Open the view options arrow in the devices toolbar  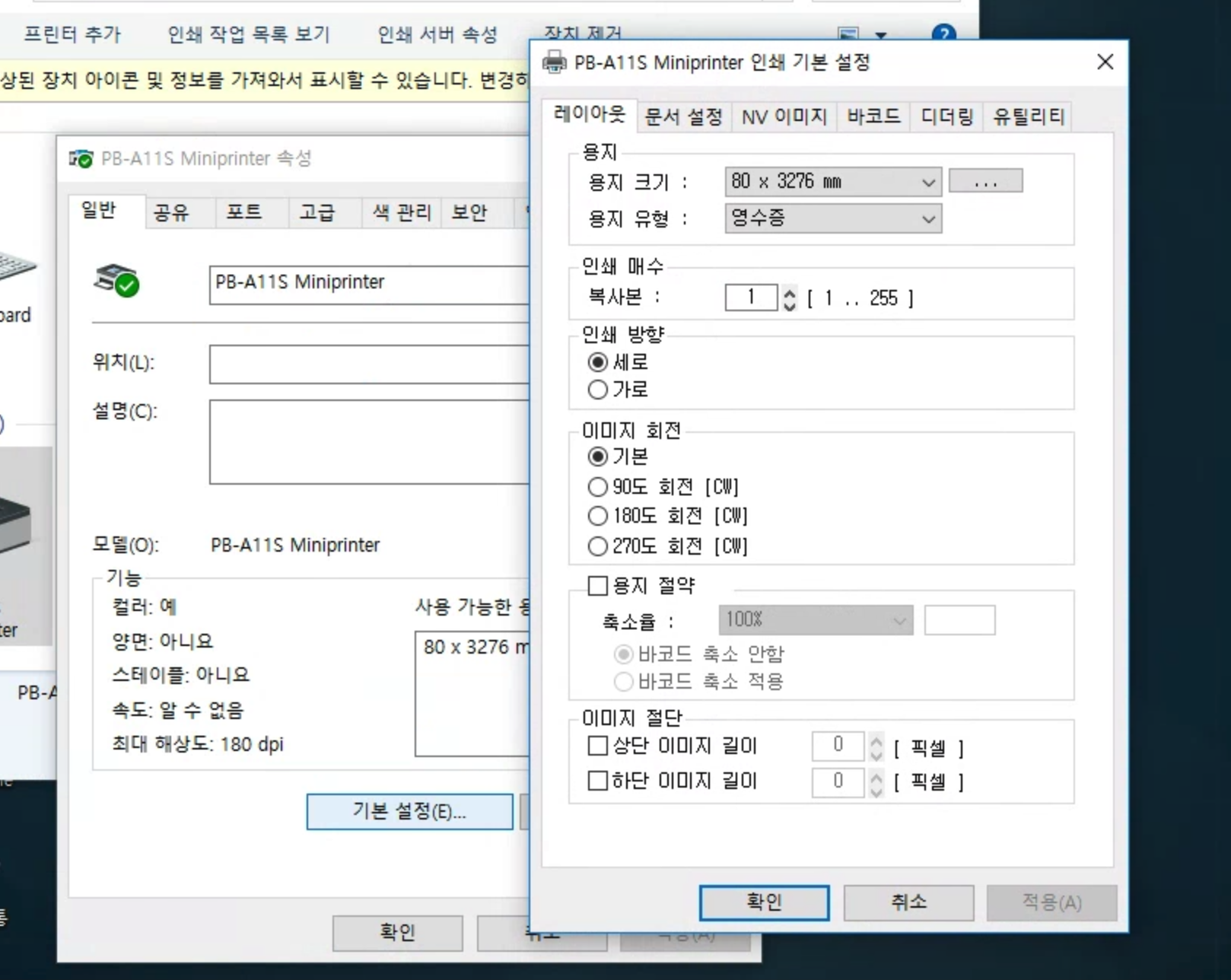coord(881,35)
